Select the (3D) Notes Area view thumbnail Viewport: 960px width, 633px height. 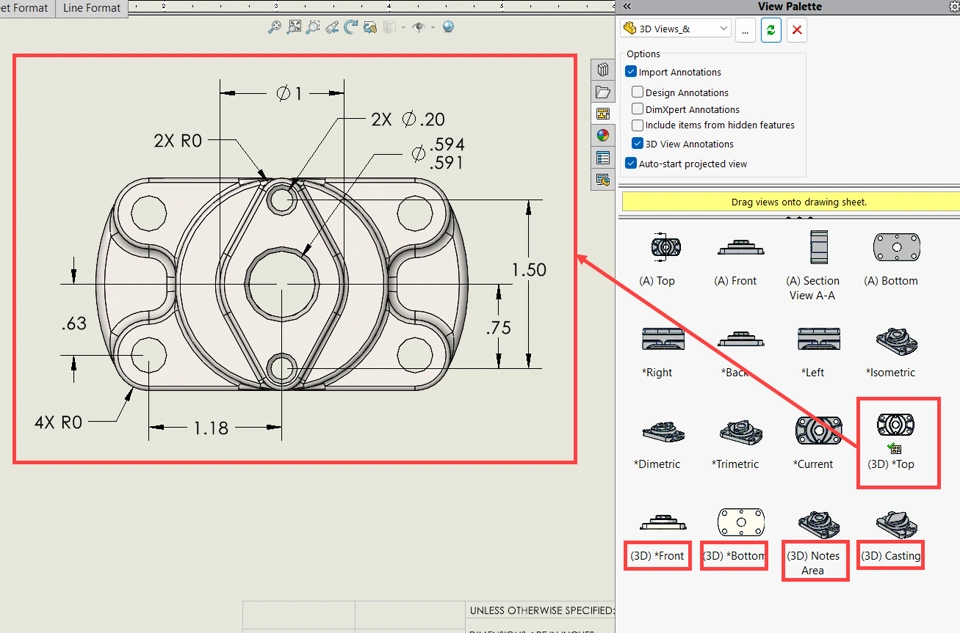click(819, 524)
